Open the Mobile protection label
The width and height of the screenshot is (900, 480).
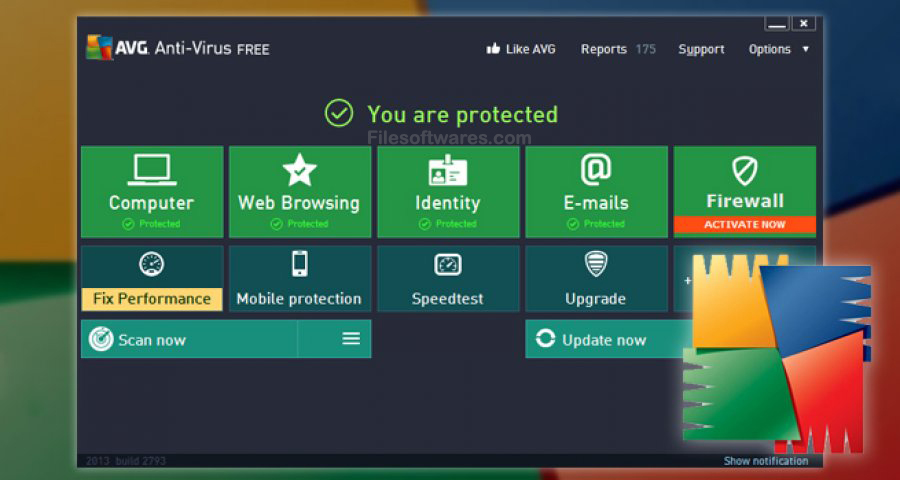pos(299,299)
